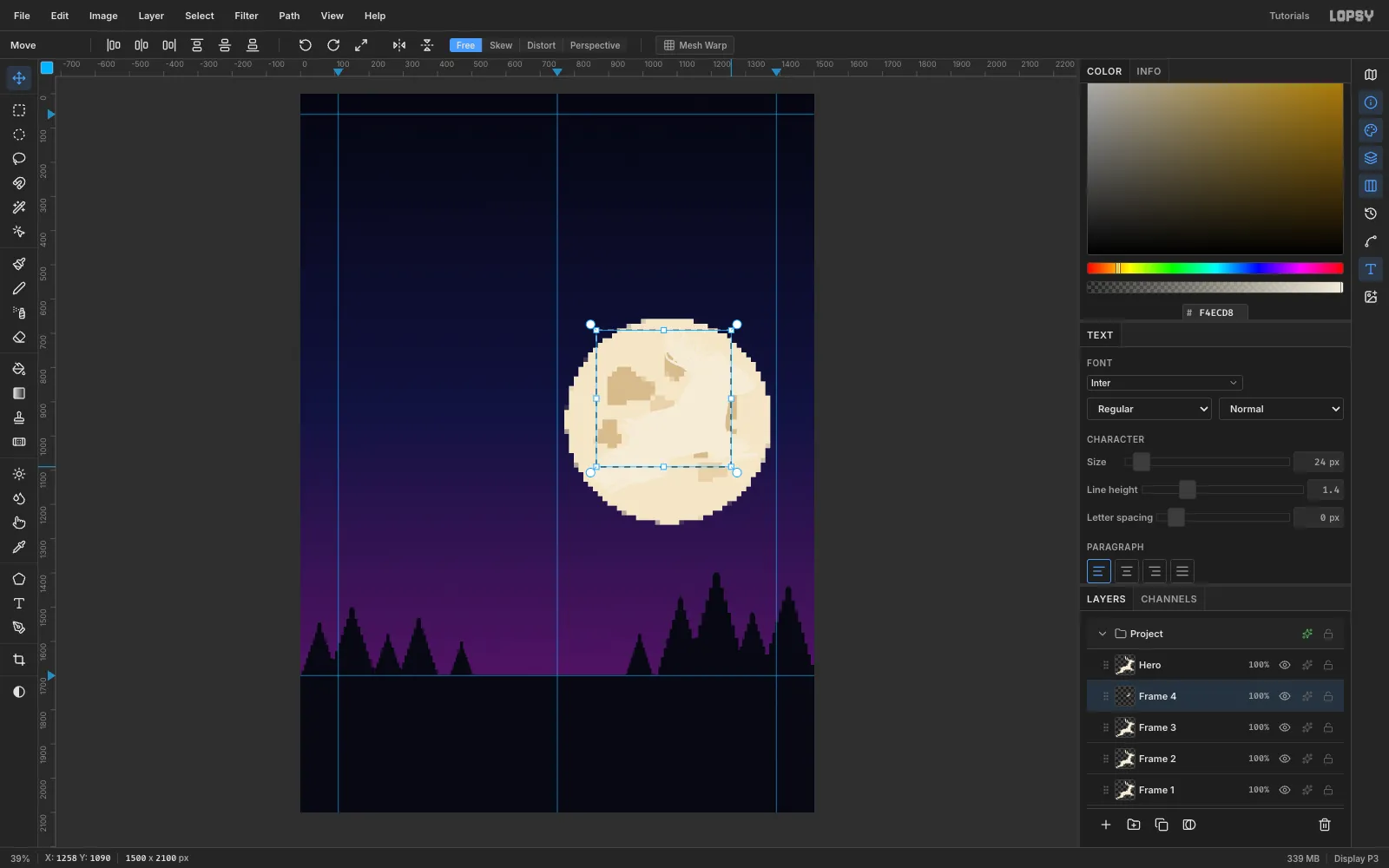Select the Lasso tool
Viewport: 1389px width, 868px height.
point(18,159)
